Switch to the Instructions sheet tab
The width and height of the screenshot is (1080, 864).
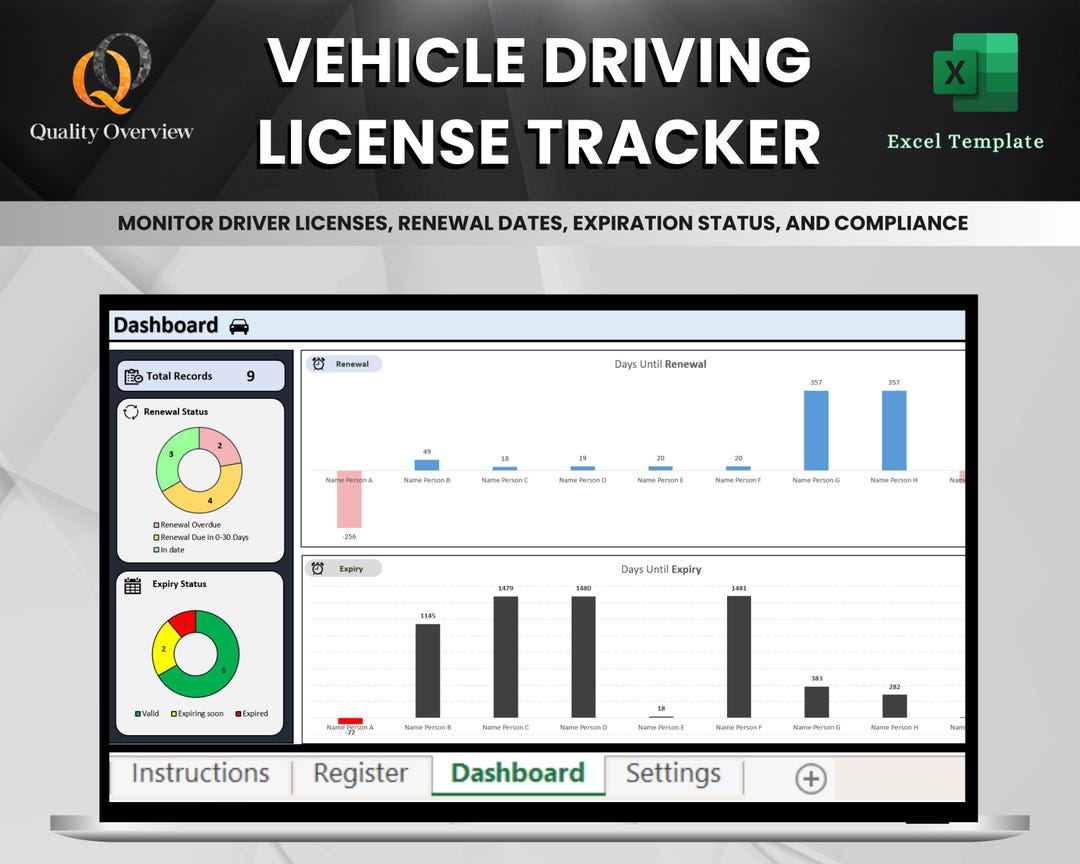tap(199, 773)
